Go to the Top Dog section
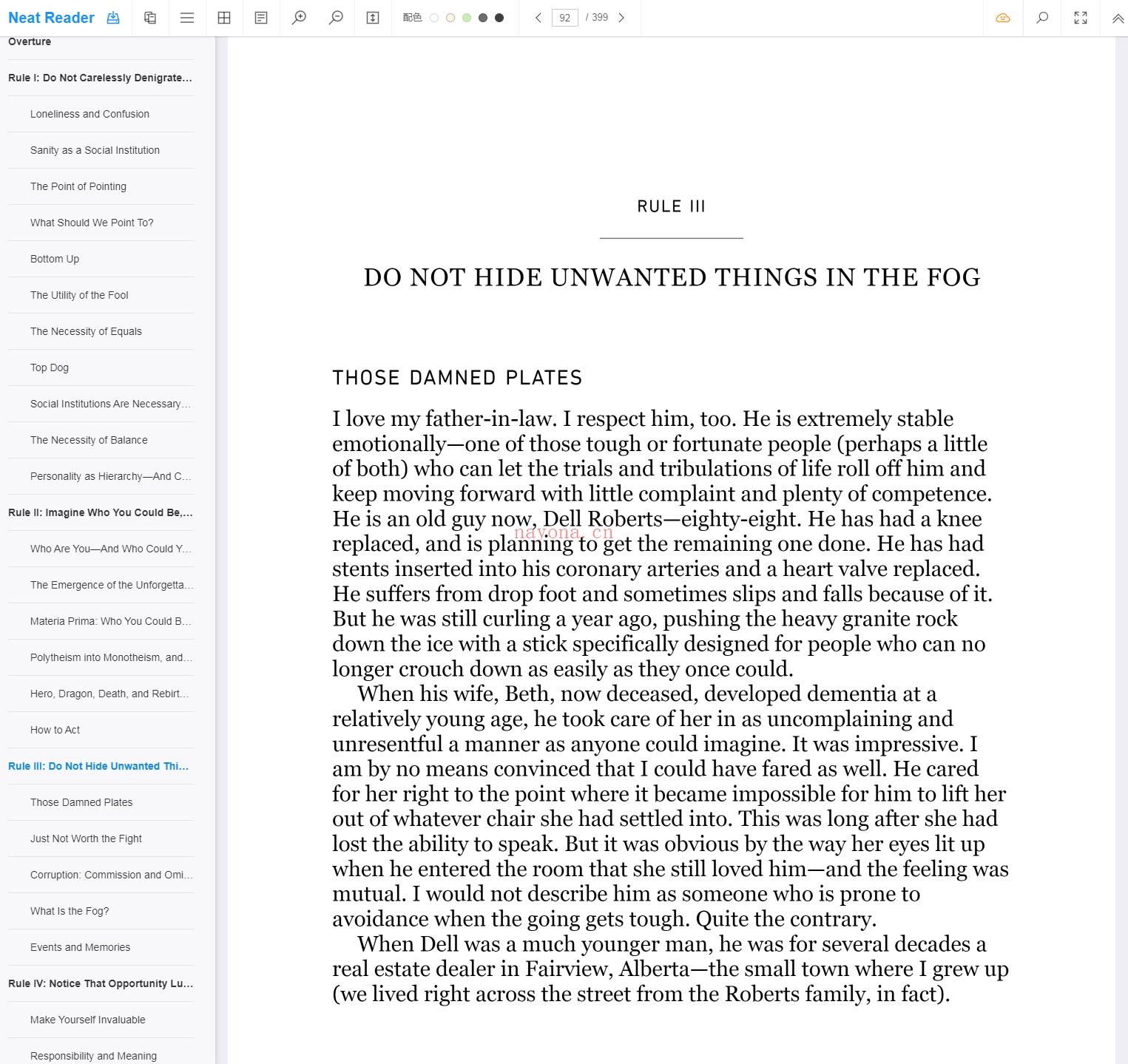1128x1064 pixels. tap(50, 367)
